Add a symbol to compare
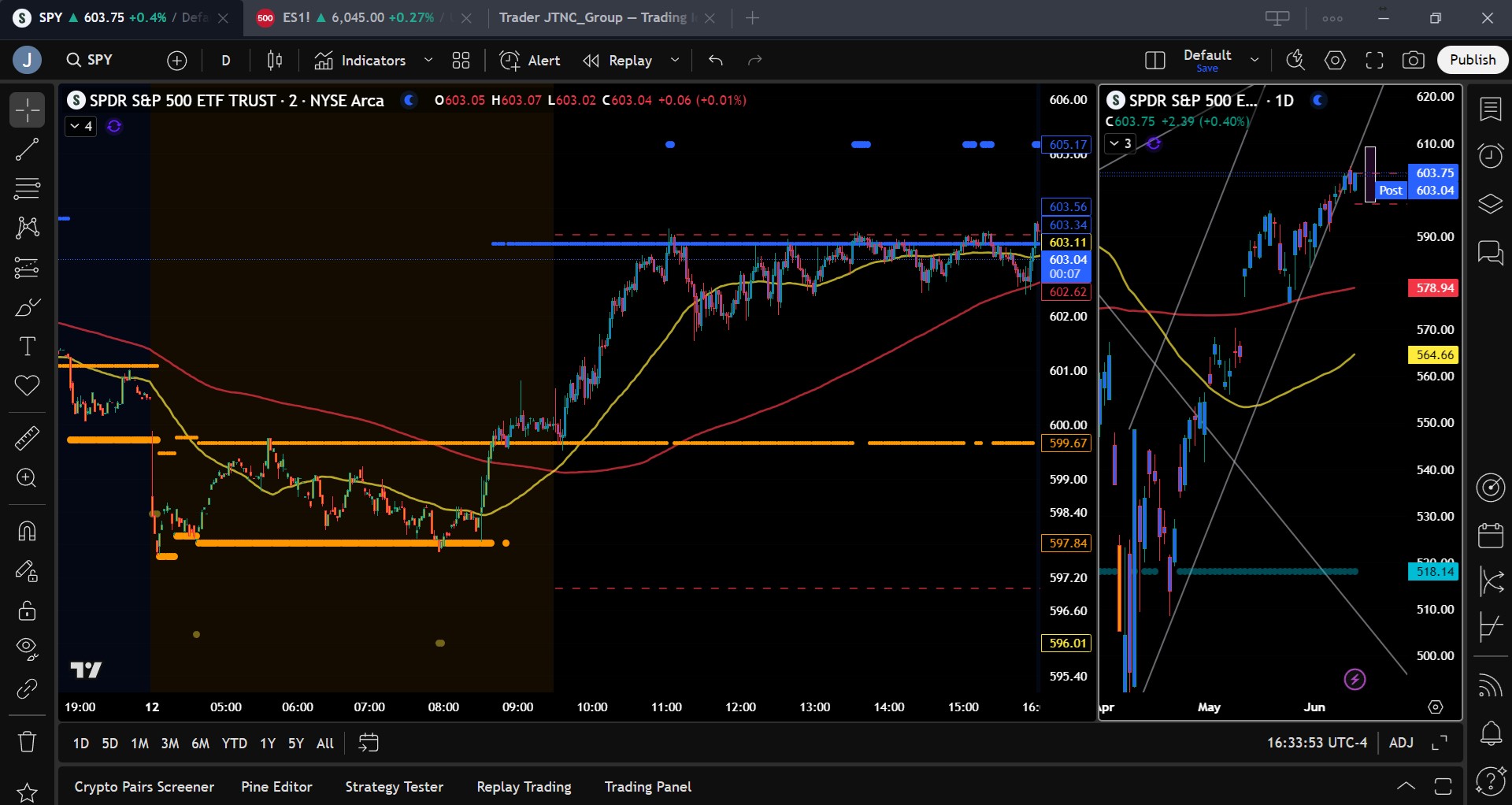This screenshot has width=1512, height=805. (177, 61)
